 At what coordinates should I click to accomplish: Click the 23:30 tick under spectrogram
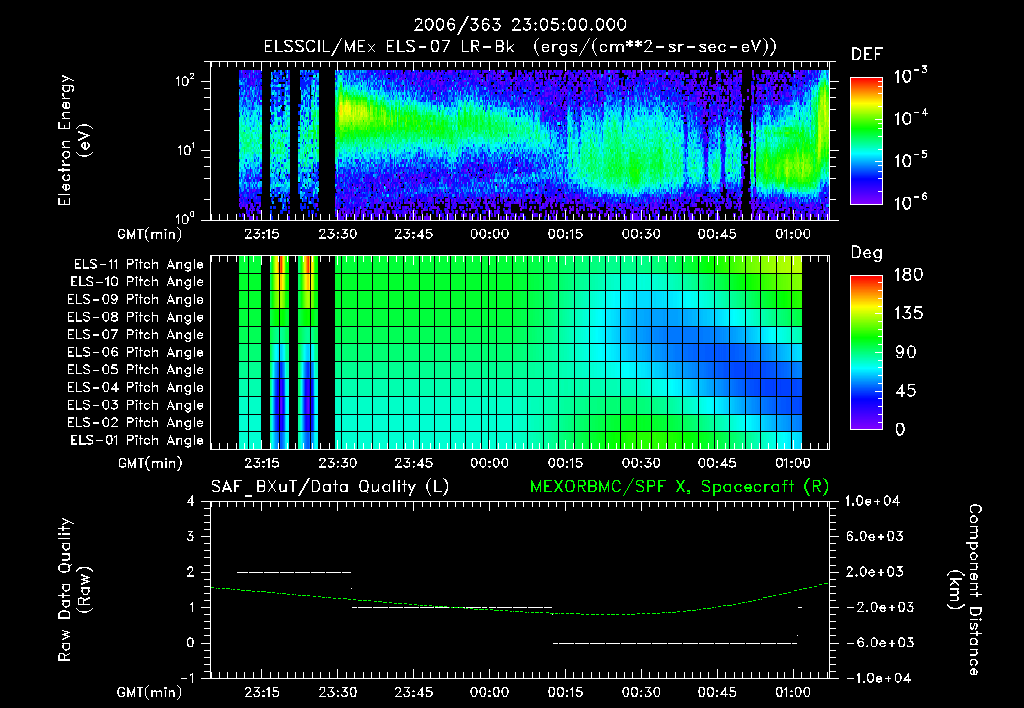click(338, 234)
